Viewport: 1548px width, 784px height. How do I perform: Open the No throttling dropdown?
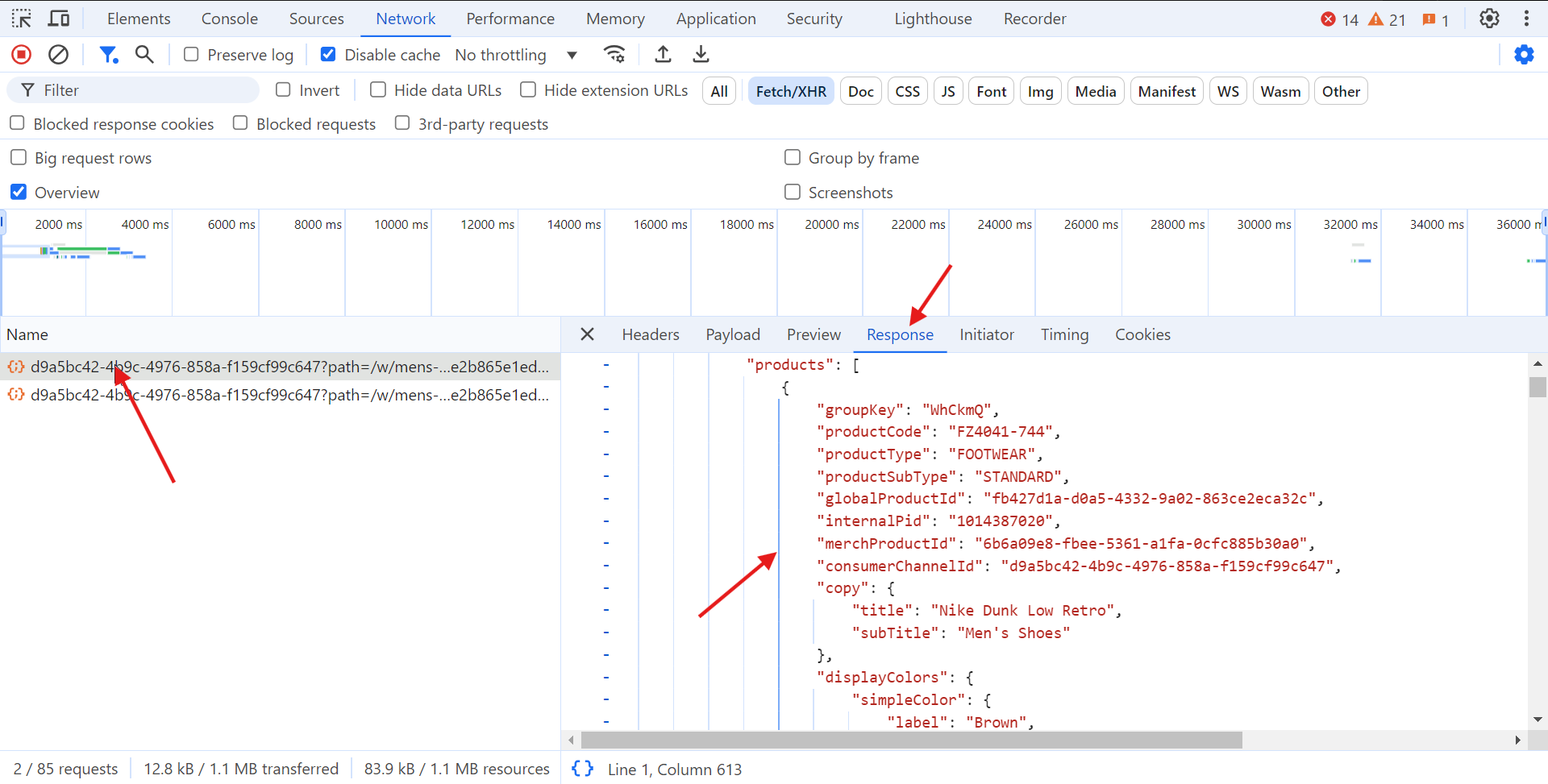516,55
